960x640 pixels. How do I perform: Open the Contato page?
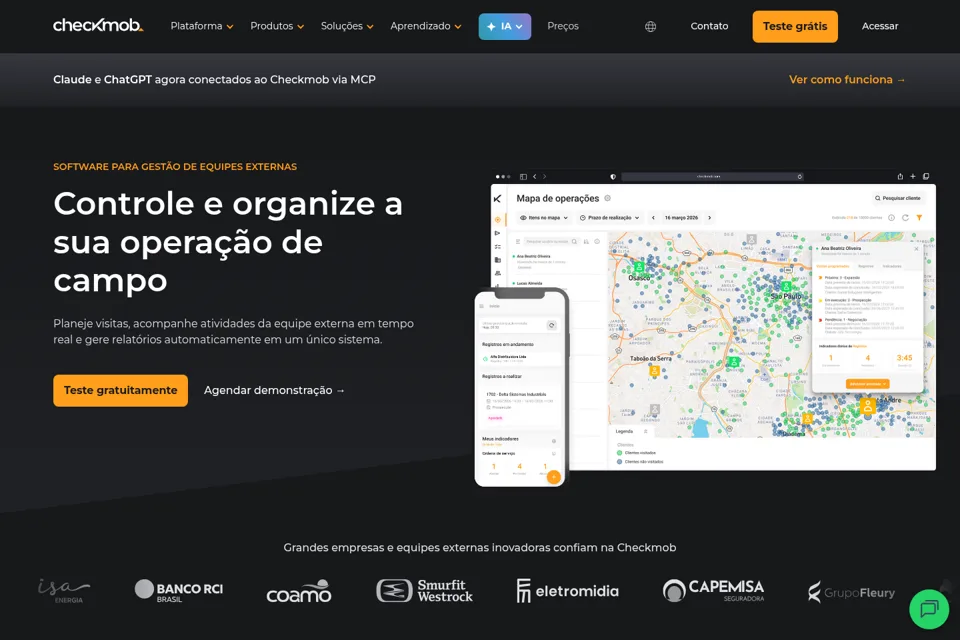709,26
